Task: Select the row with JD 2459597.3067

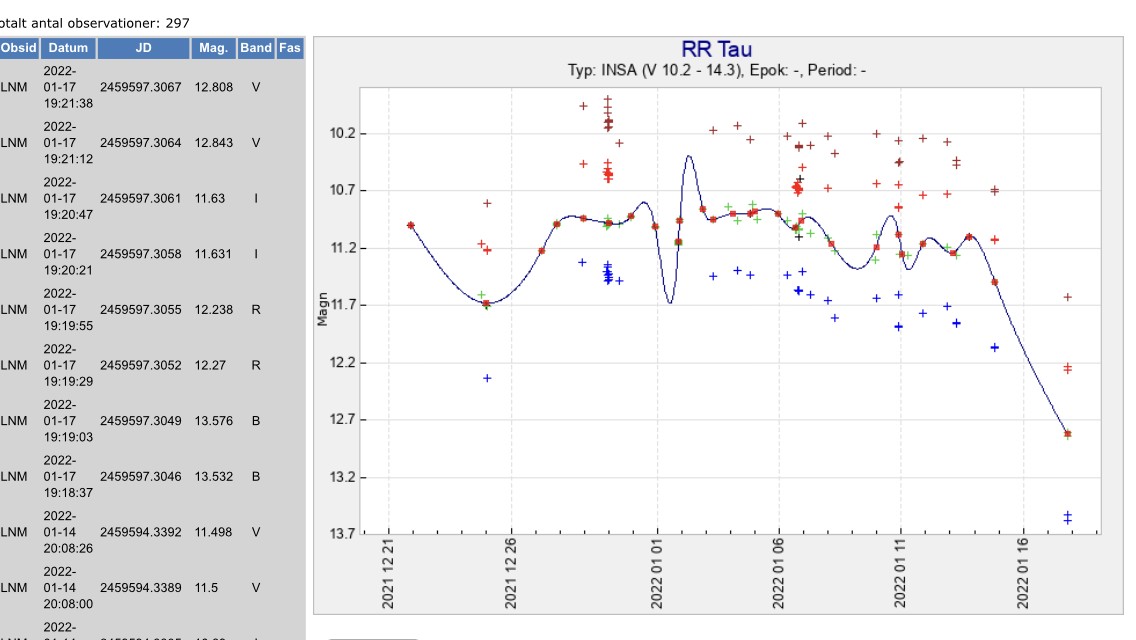Action: [x=140, y=87]
